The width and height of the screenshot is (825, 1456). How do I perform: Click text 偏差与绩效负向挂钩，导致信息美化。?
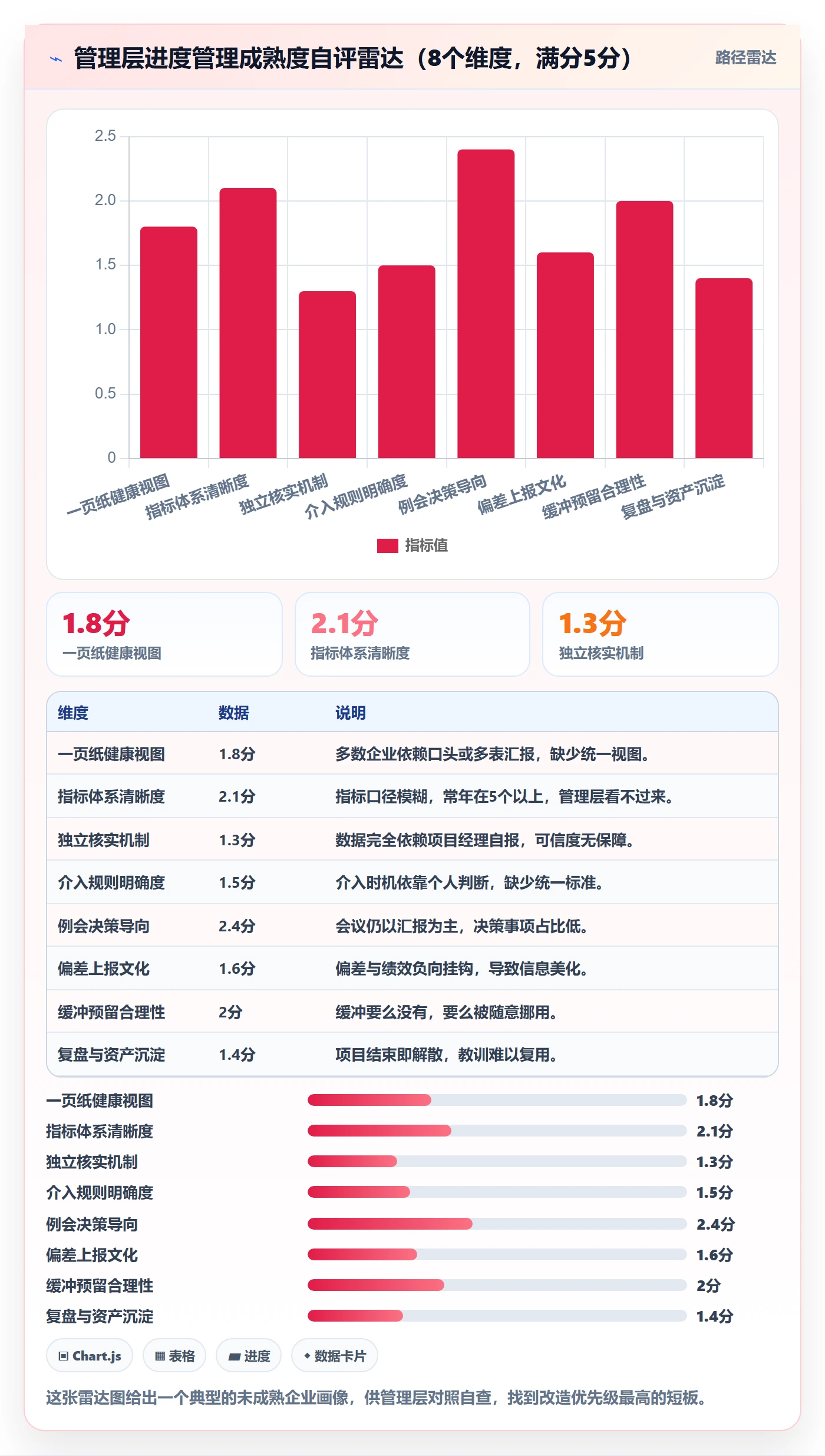[x=463, y=969]
